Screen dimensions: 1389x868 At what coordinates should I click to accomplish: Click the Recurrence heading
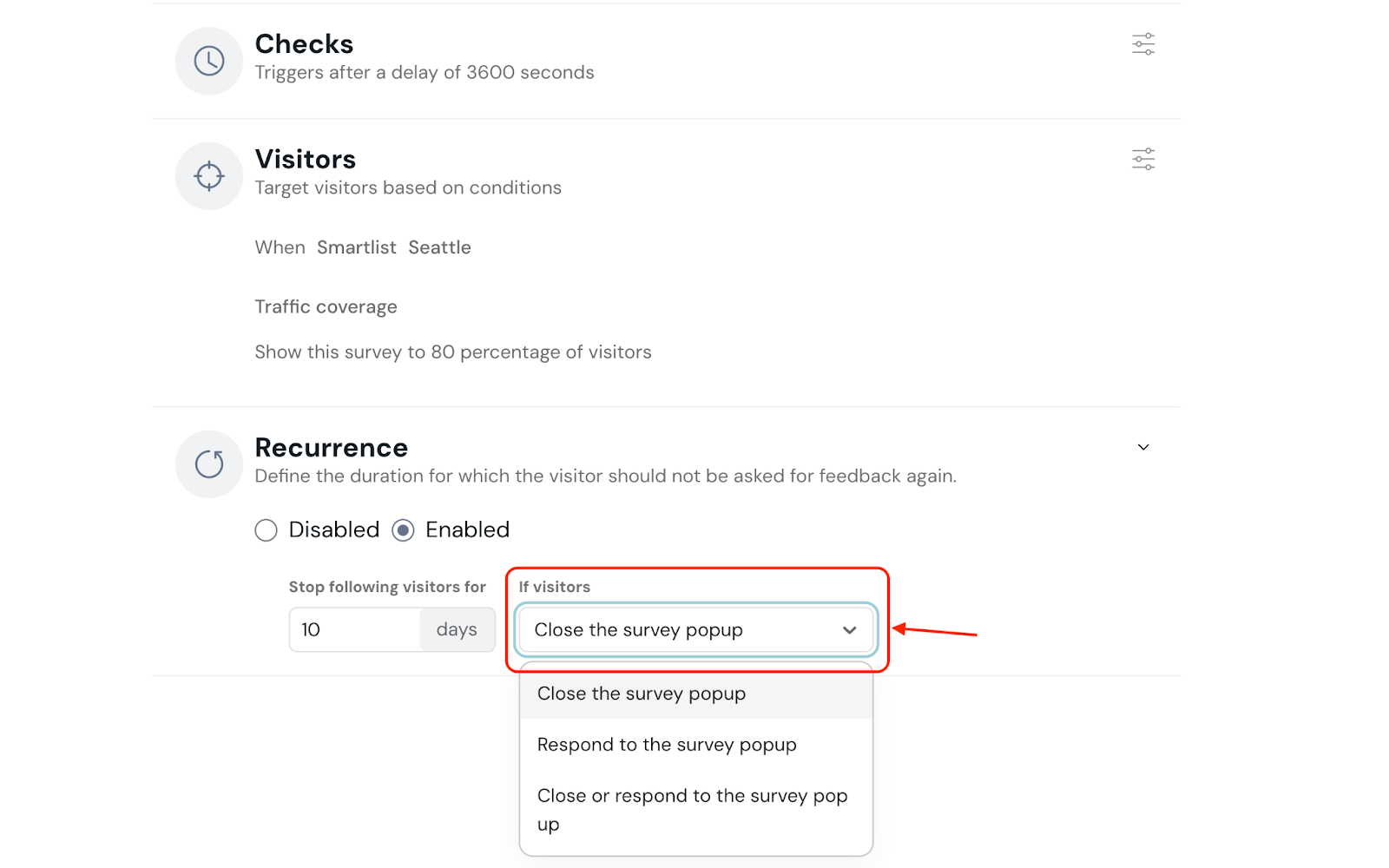tap(332, 448)
